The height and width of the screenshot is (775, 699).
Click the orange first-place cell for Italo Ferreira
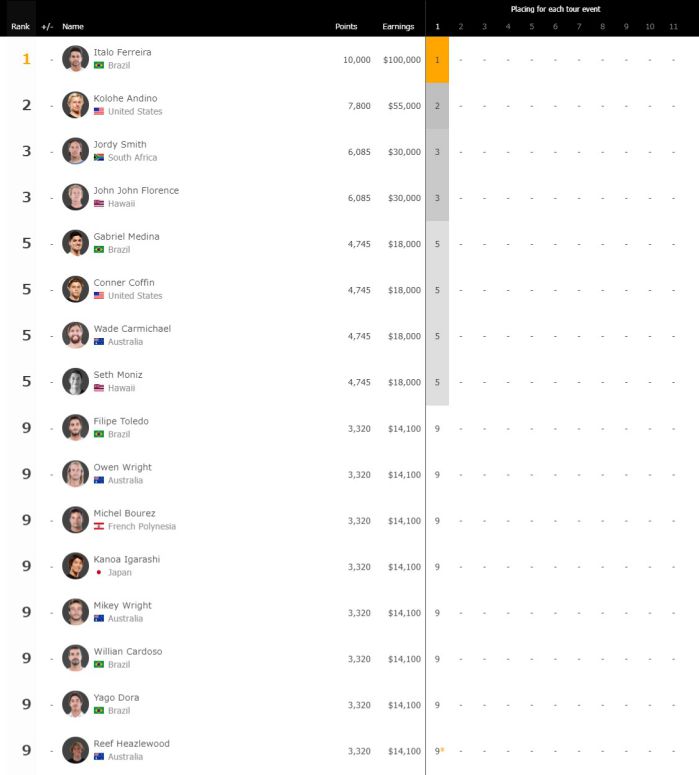coord(437,59)
